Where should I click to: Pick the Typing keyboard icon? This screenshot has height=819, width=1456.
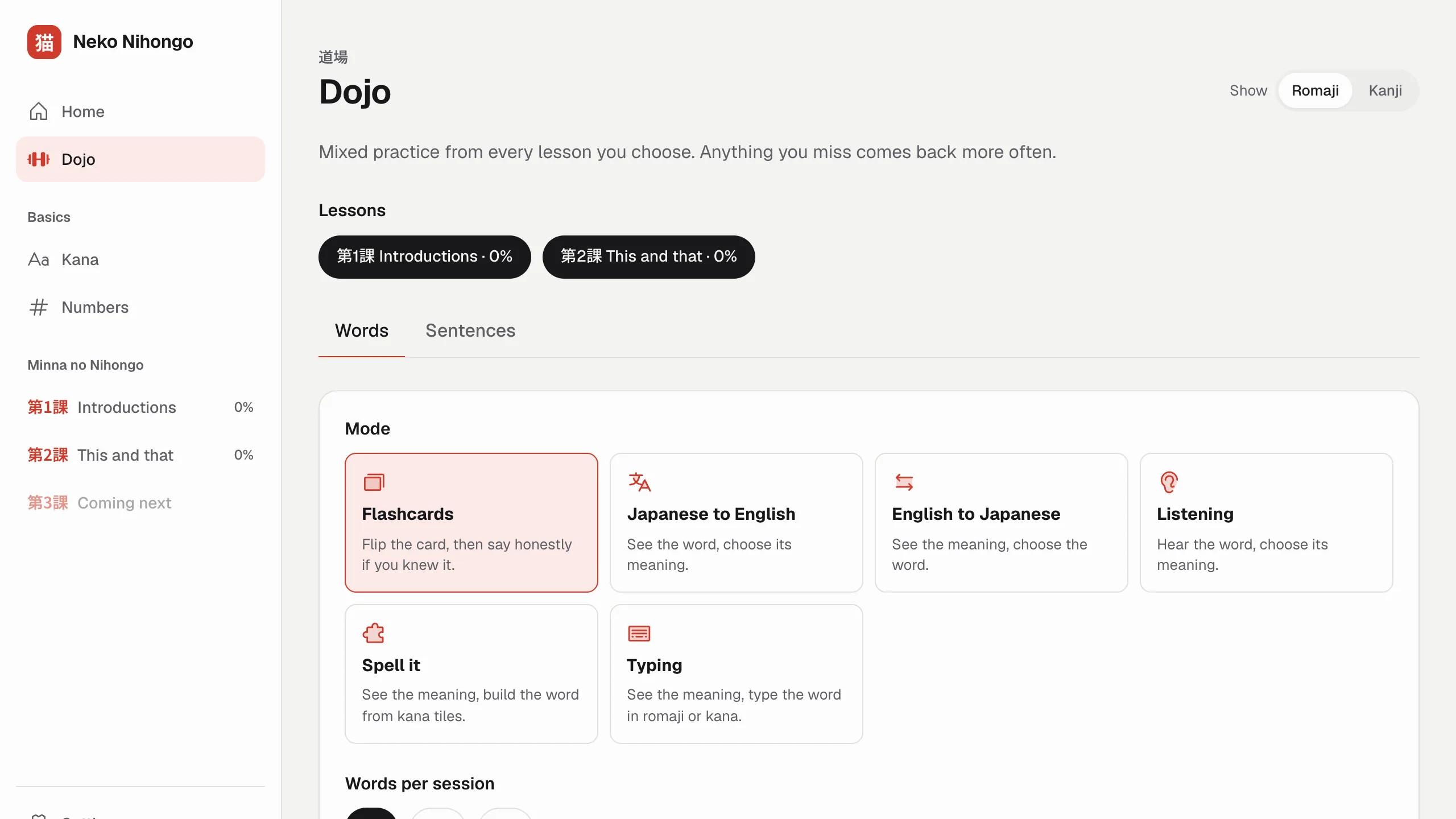click(x=639, y=633)
